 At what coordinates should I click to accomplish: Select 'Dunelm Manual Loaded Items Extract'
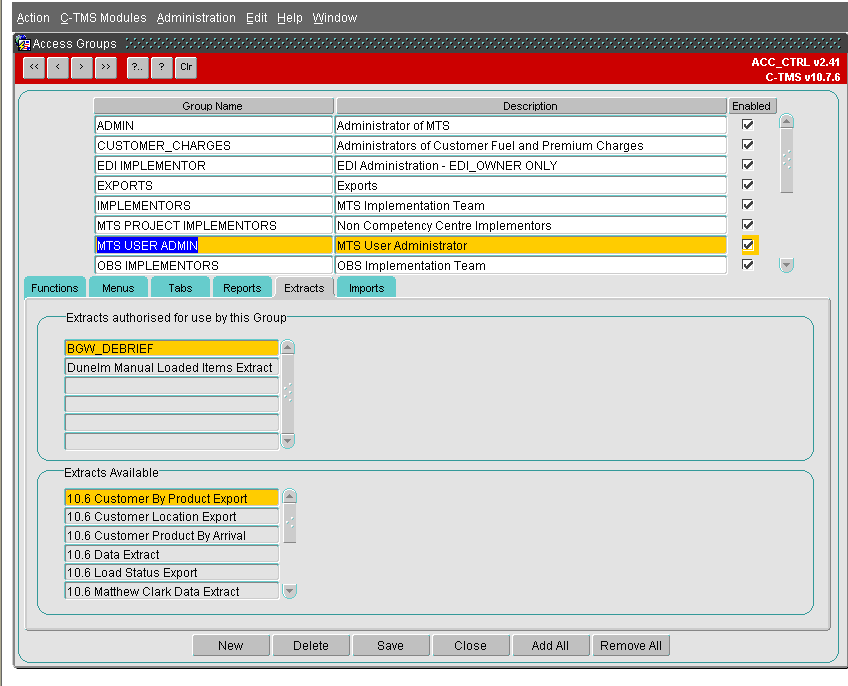(171, 367)
